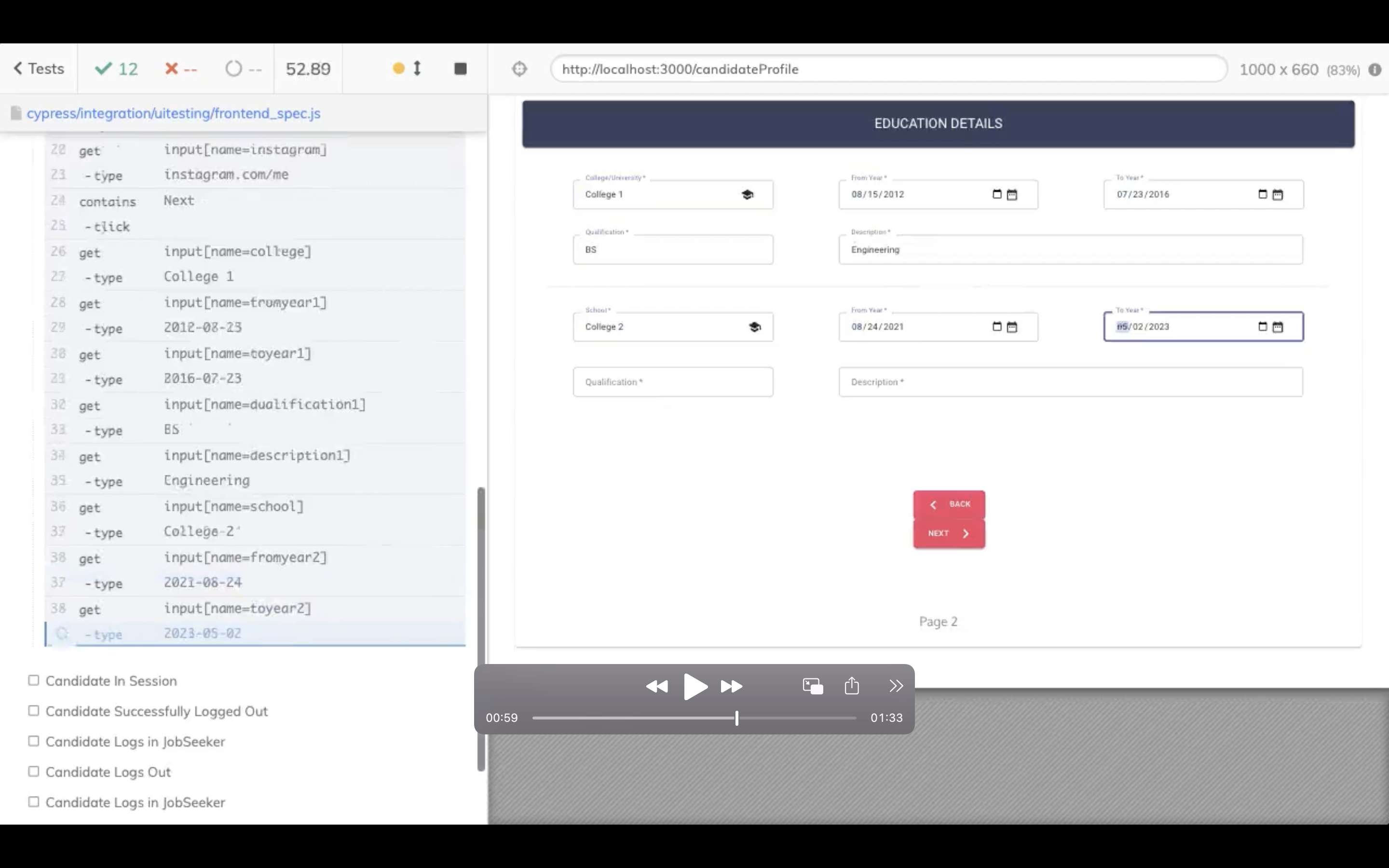Viewport: 1389px width, 868px height.
Task: Toggle auto-scrolling arrows icon
Action: pos(417,69)
